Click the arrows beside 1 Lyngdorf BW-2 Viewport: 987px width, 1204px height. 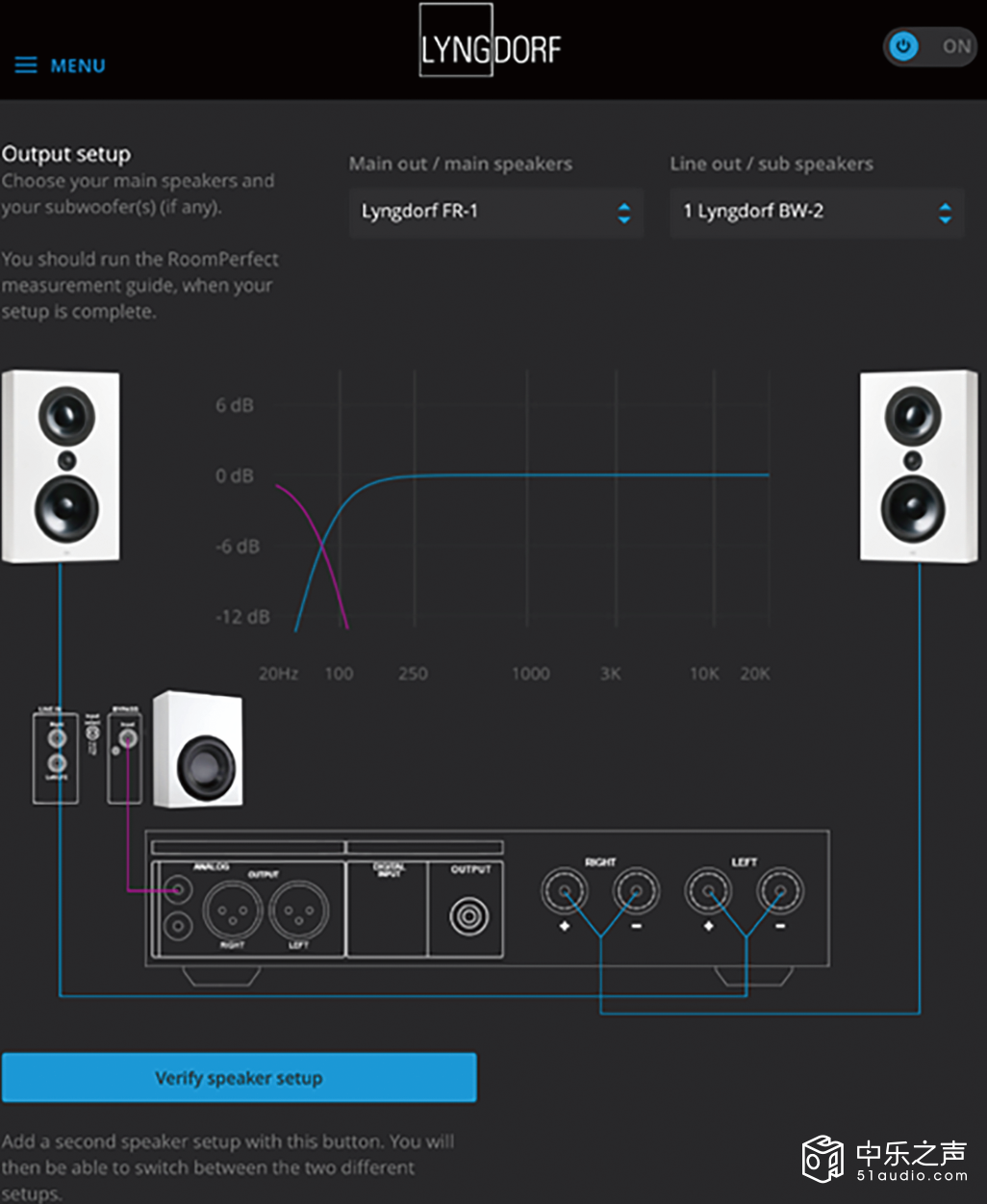click(945, 214)
